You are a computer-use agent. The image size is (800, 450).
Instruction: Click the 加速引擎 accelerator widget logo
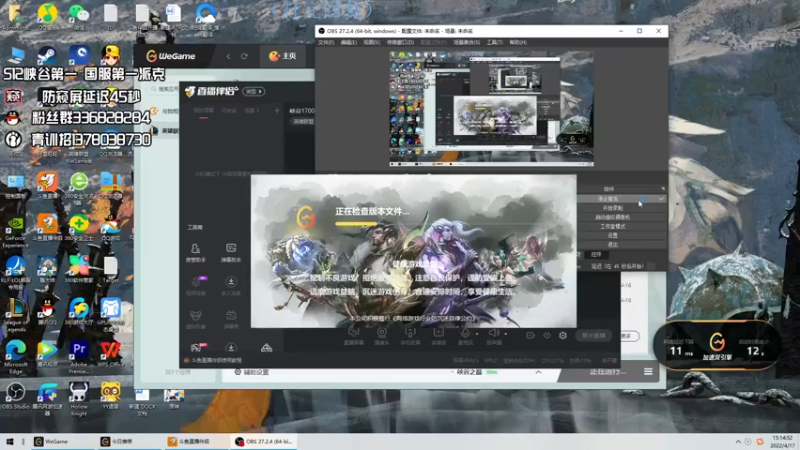point(717,342)
